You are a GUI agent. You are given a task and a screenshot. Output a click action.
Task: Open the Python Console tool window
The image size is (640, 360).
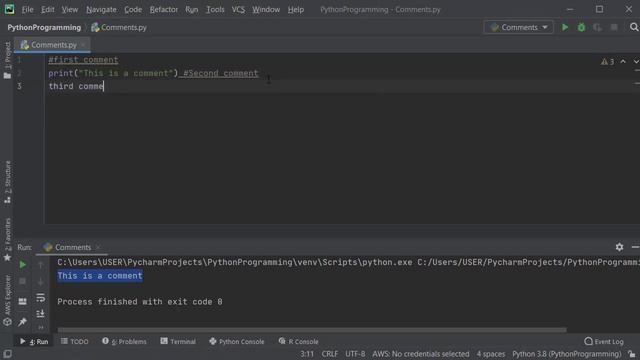(x=237, y=341)
